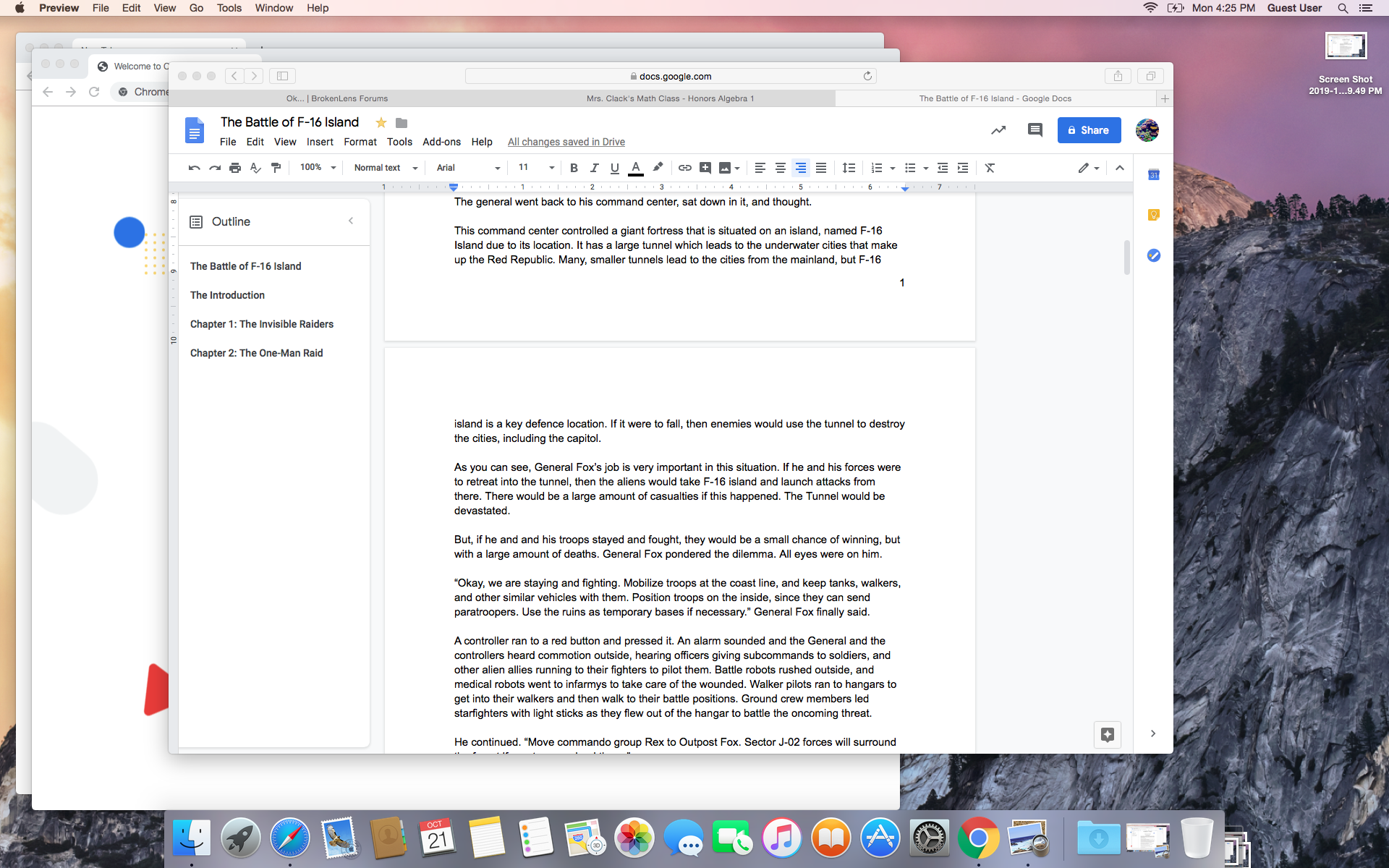The width and height of the screenshot is (1389, 868).
Task: Redo action in Docs toolbar
Action: point(215,168)
